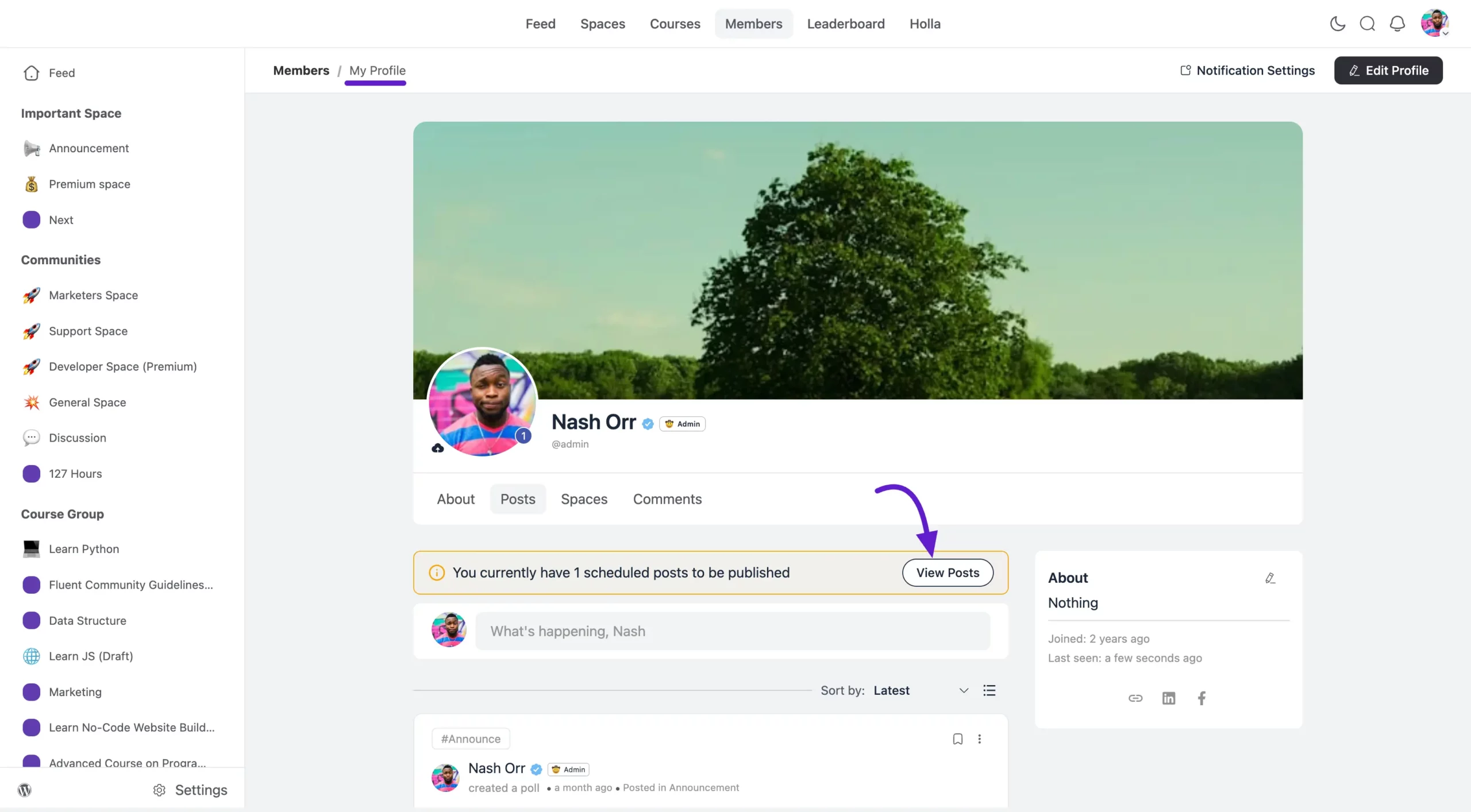Screen dimensions: 1471x812
Task: Click My Profile breadcrumb
Action: 377,70
